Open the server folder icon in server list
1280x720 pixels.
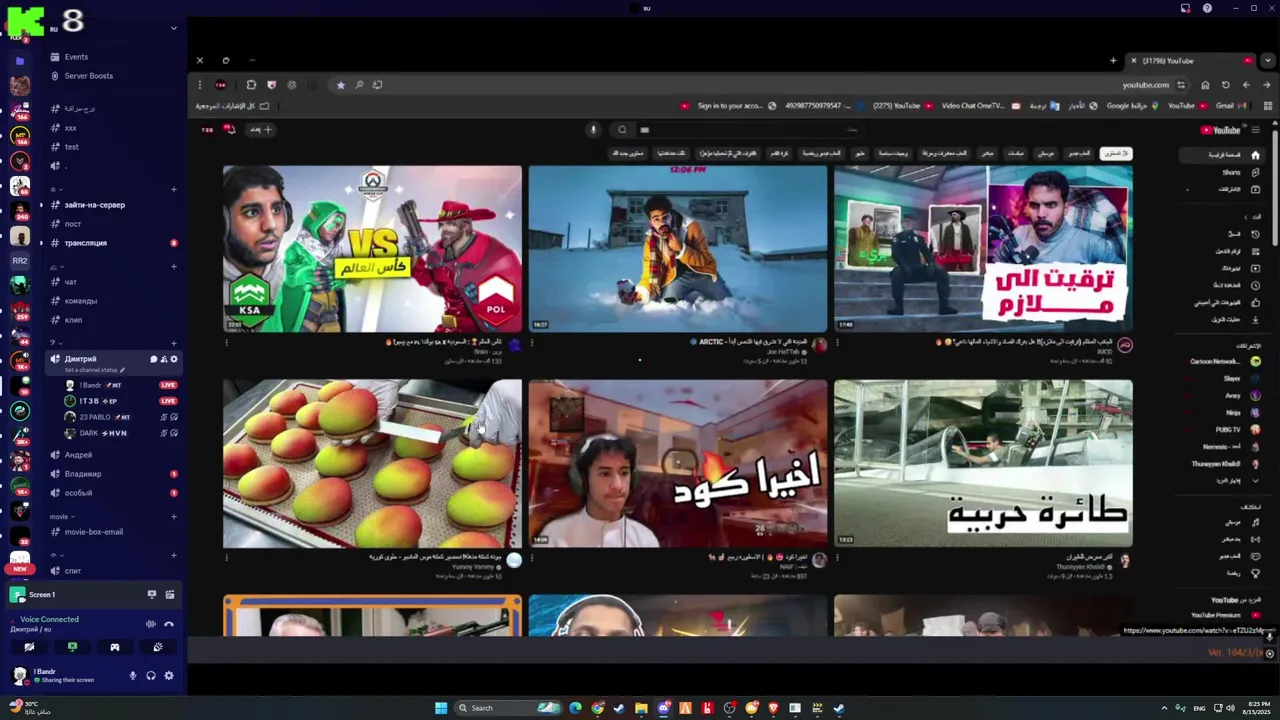[20, 61]
